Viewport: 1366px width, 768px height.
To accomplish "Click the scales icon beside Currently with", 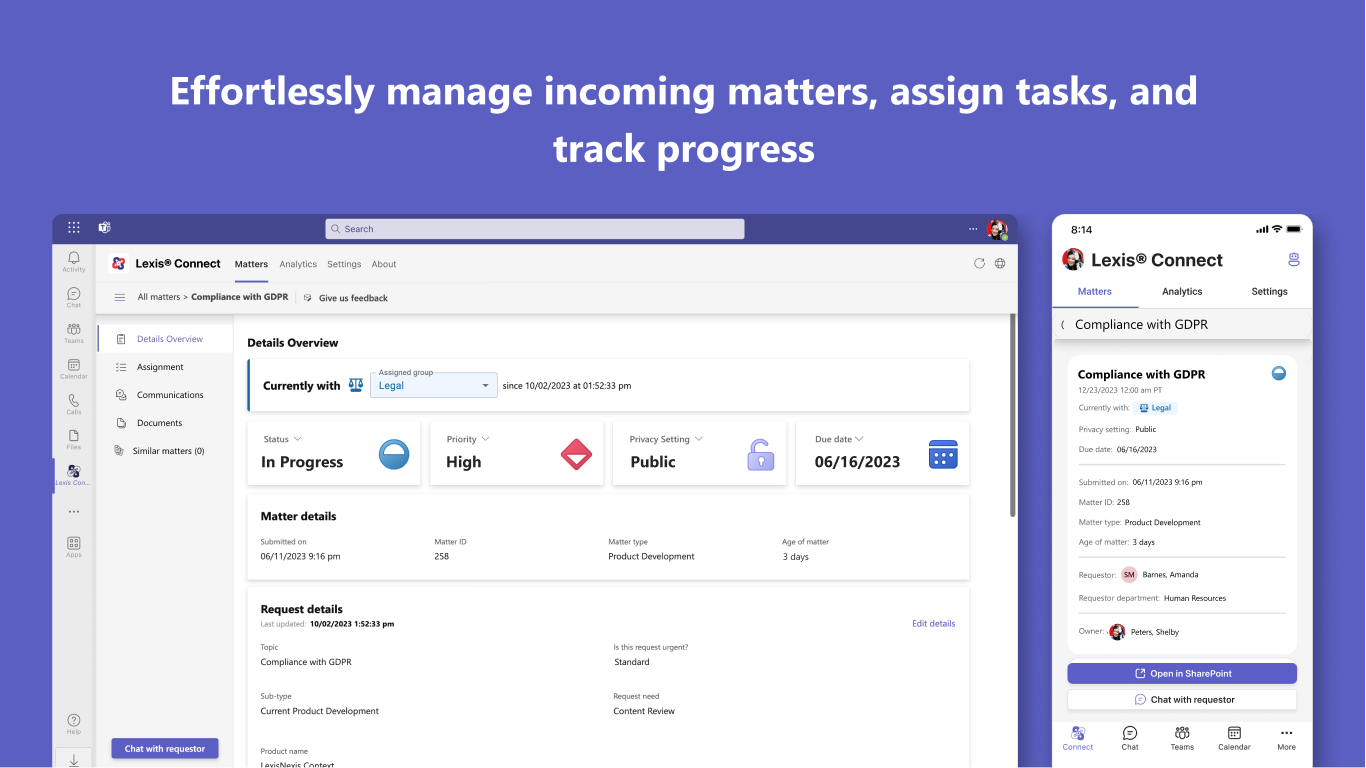I will click(356, 385).
